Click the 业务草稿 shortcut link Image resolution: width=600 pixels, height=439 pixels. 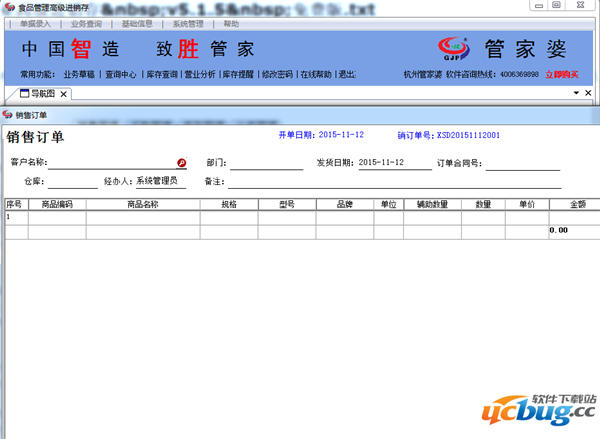[79, 74]
